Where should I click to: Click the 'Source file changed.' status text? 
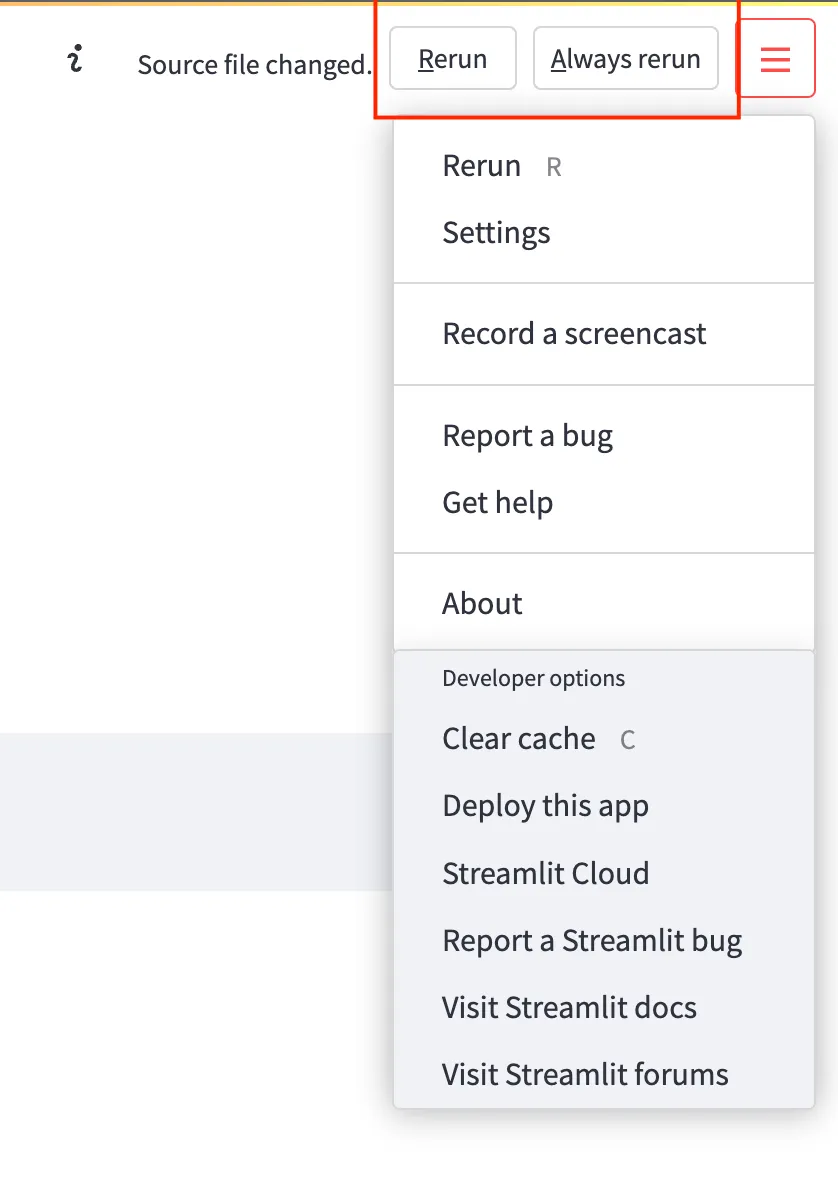(254, 65)
